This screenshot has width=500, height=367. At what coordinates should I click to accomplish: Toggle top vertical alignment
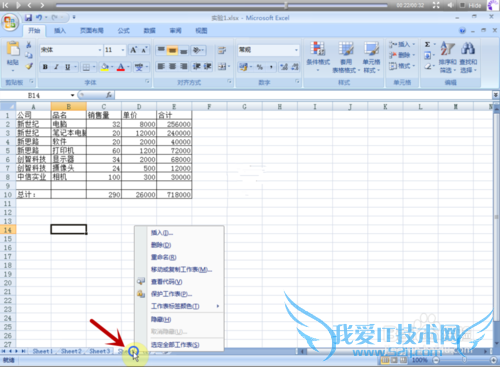coord(161,50)
